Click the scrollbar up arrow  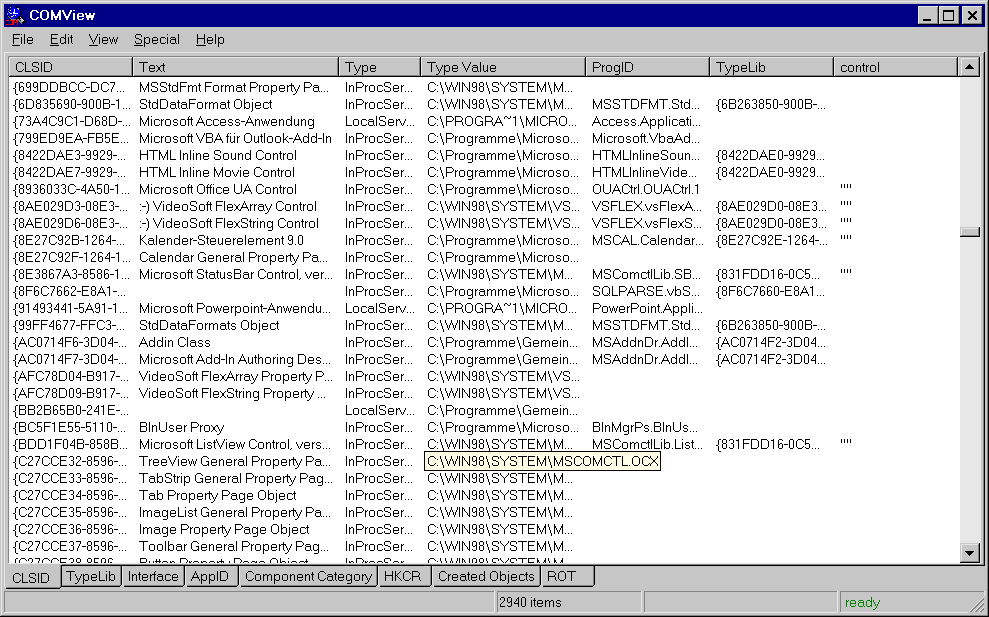pyautogui.click(x=969, y=67)
